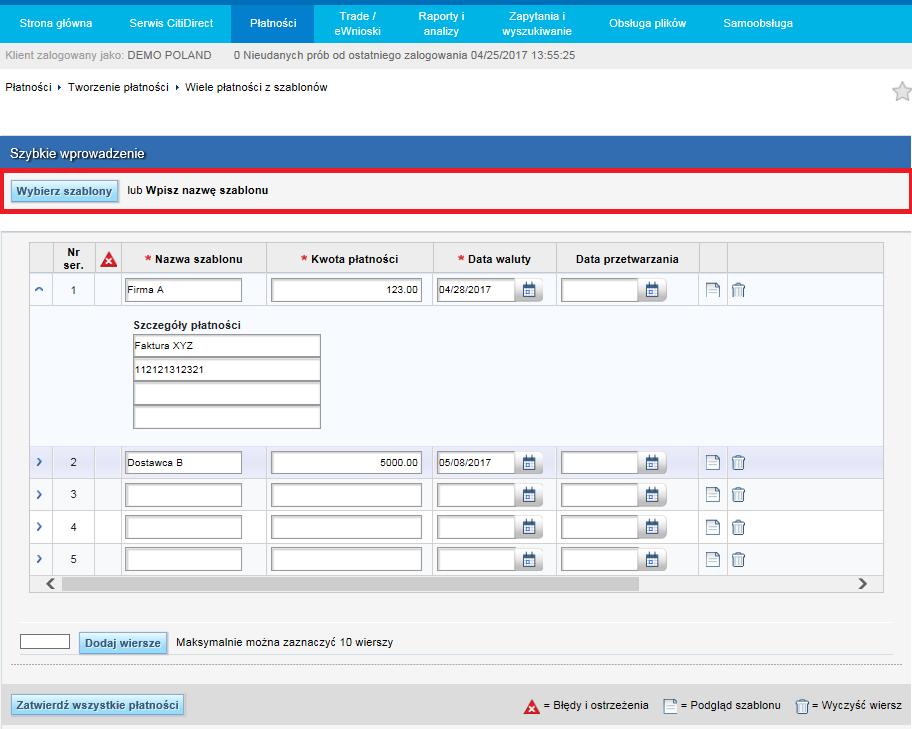Click Nazwa szablonu column header
Image resolution: width=912 pixels, height=729 pixels.
pos(194,259)
